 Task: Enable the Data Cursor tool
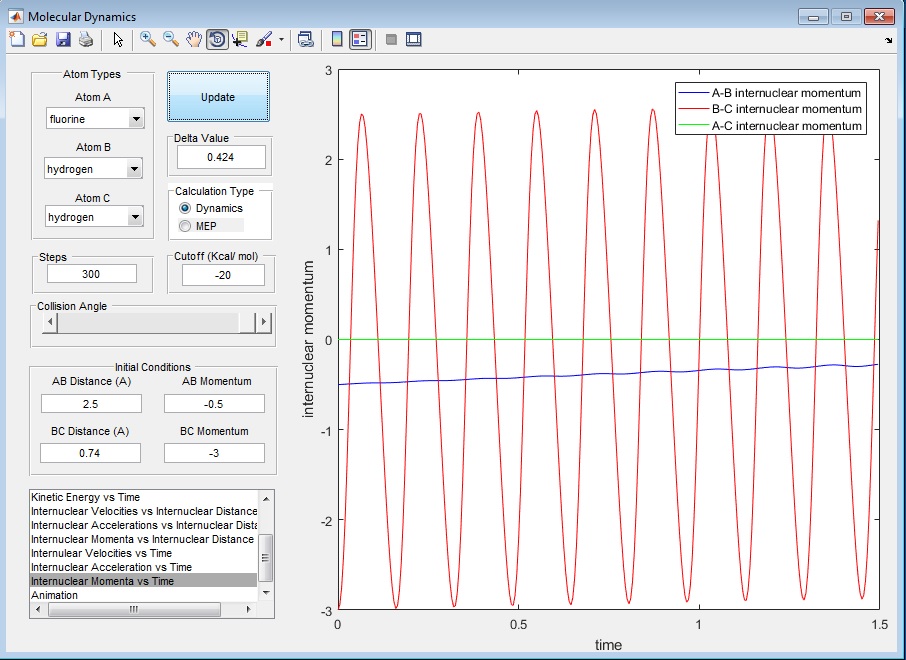240,40
